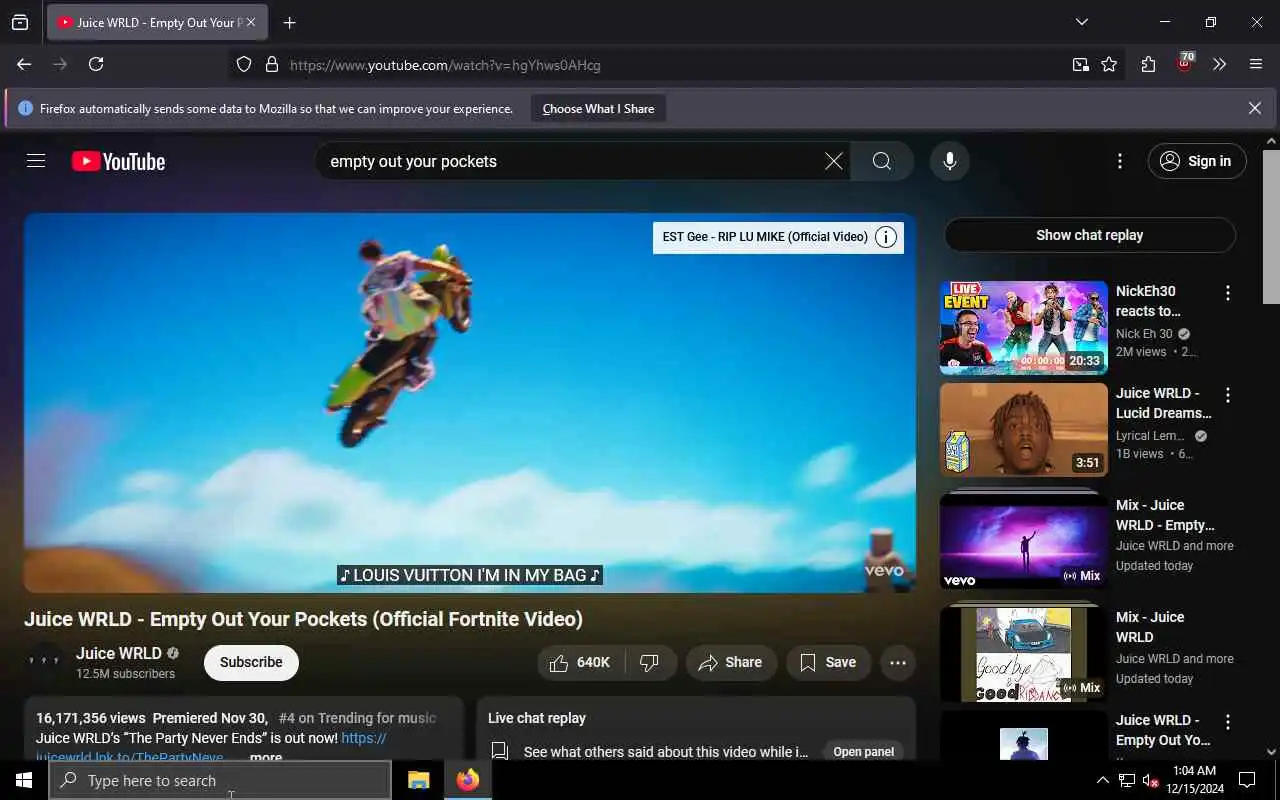The height and width of the screenshot is (800, 1280).
Task: Open recent browsing Firefox View icon
Action: coord(20,22)
